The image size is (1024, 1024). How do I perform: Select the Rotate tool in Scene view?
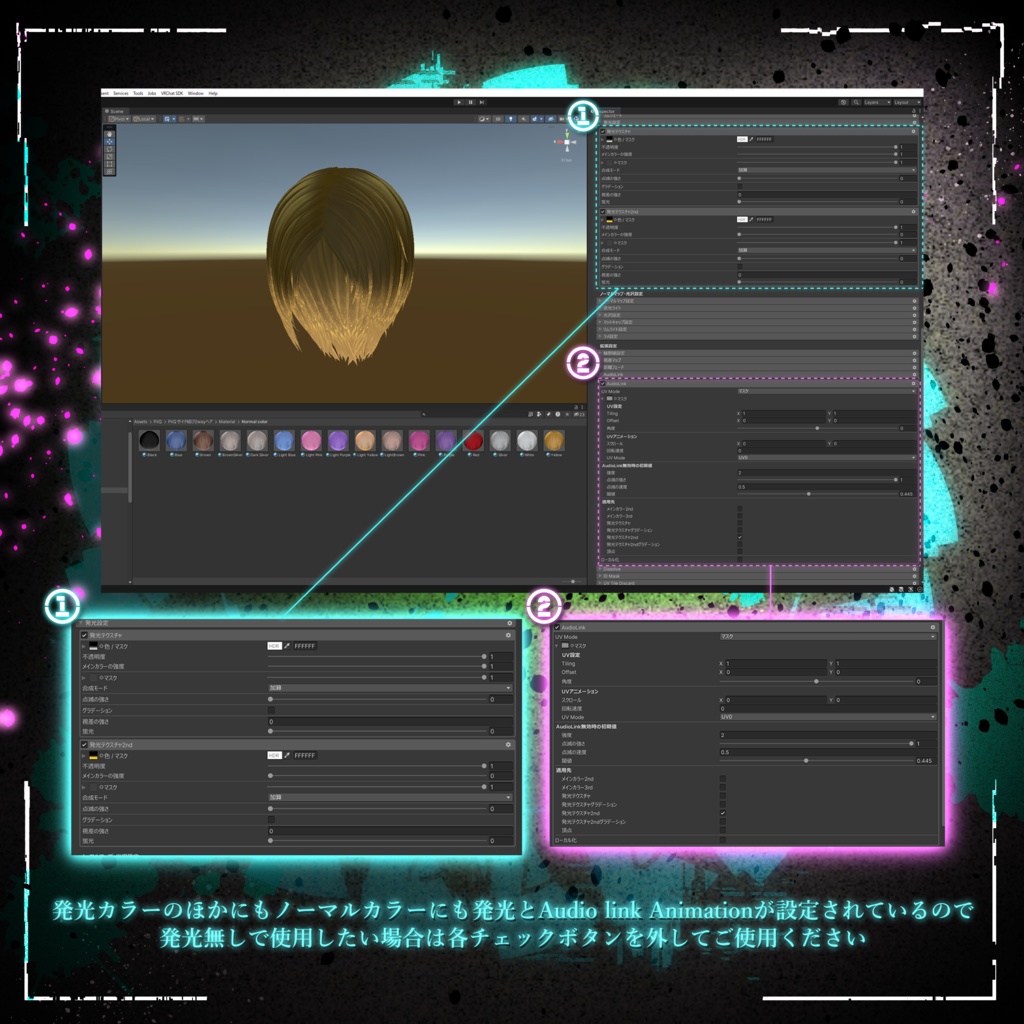pos(110,150)
